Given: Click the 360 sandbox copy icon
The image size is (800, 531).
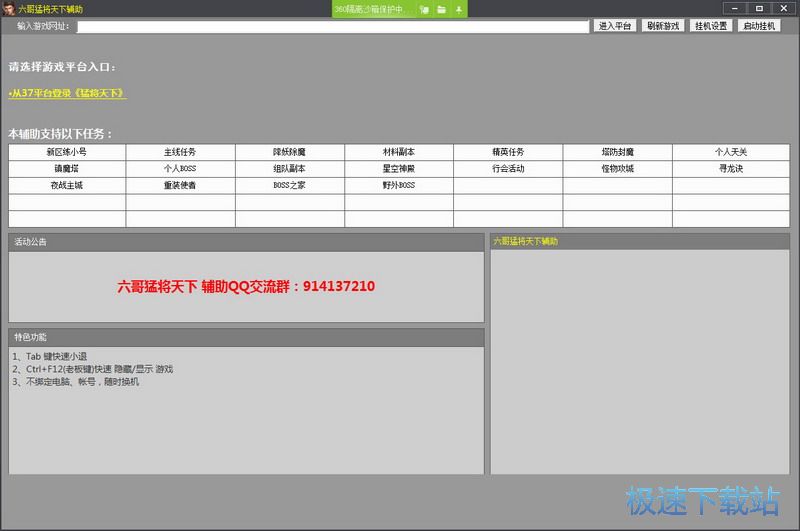Looking at the screenshot, I should click(x=424, y=9).
